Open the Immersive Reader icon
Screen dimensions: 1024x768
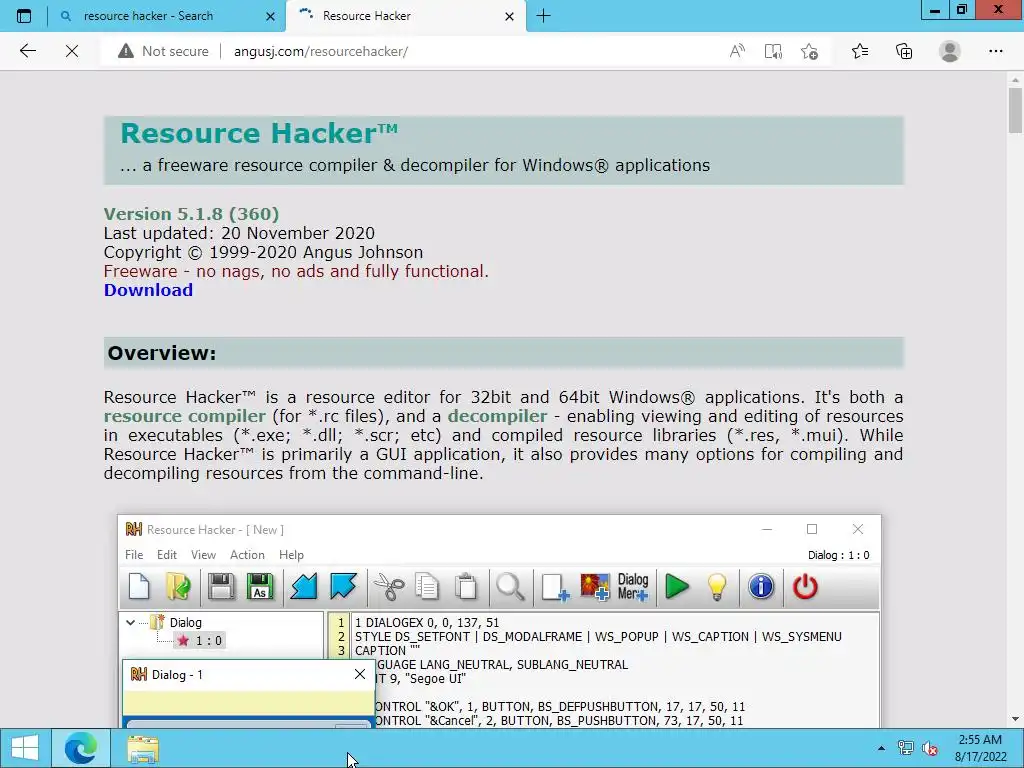(x=773, y=51)
